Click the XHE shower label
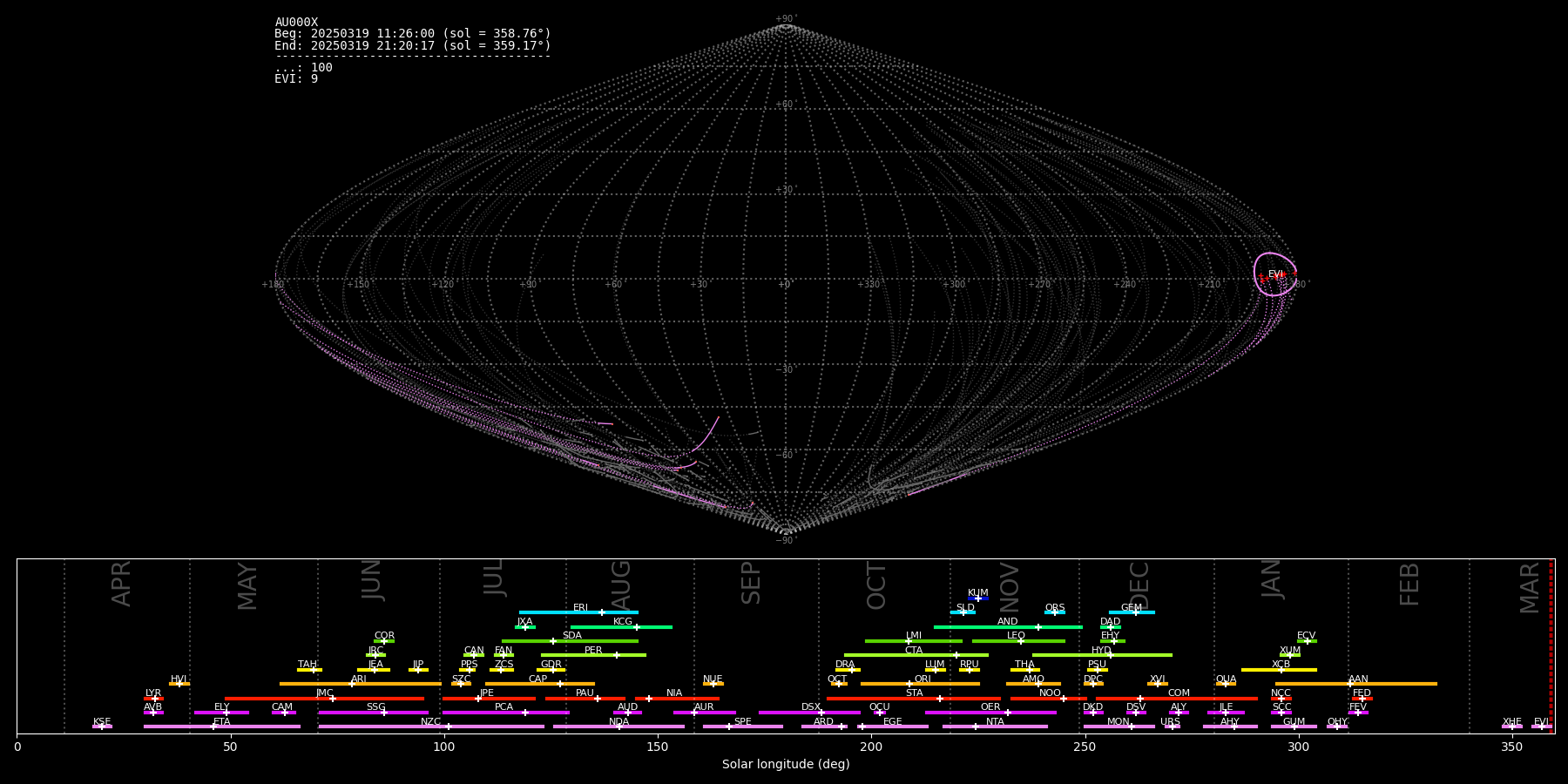 pyautogui.click(x=1511, y=722)
